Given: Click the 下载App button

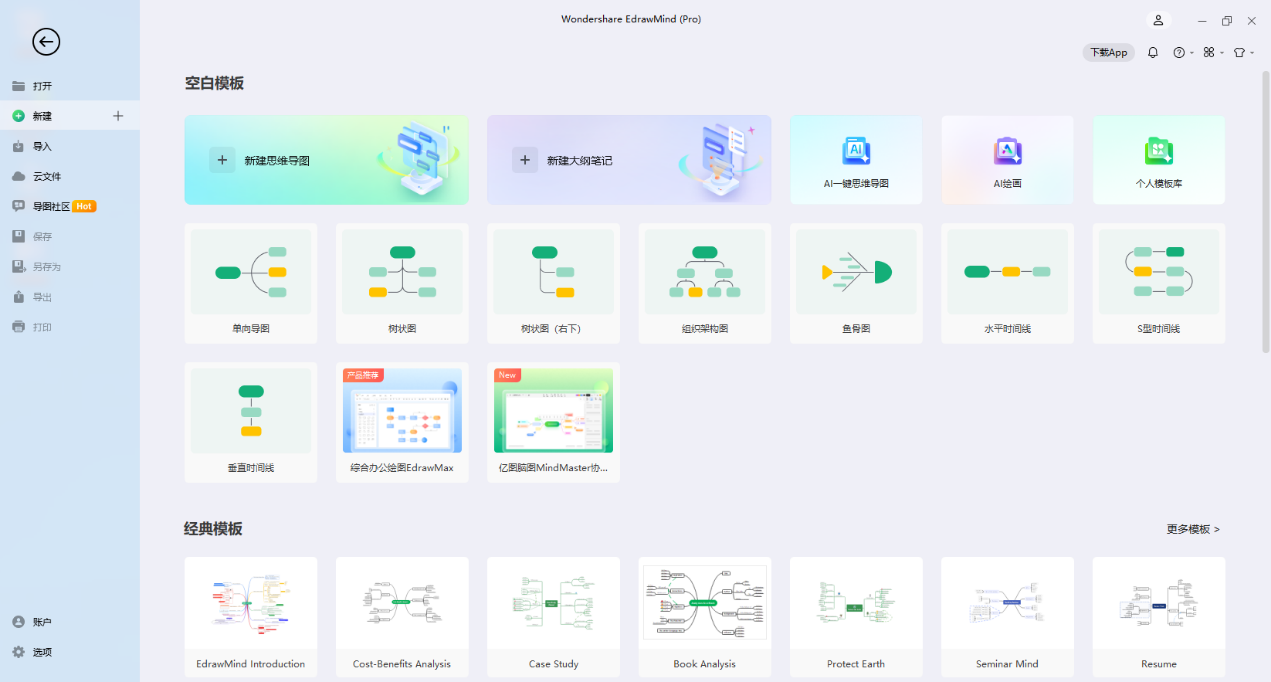Looking at the screenshot, I should coord(1108,53).
